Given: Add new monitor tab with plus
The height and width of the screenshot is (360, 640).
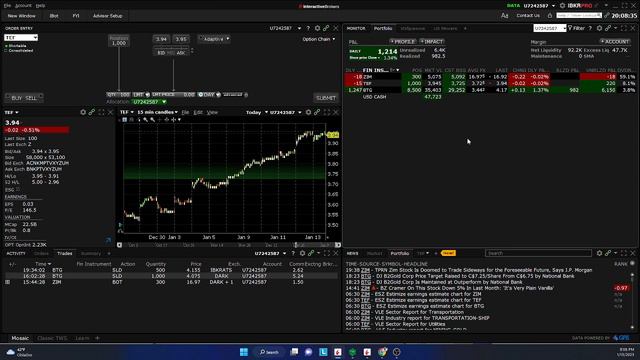Looking at the screenshot, I should click(465, 29).
